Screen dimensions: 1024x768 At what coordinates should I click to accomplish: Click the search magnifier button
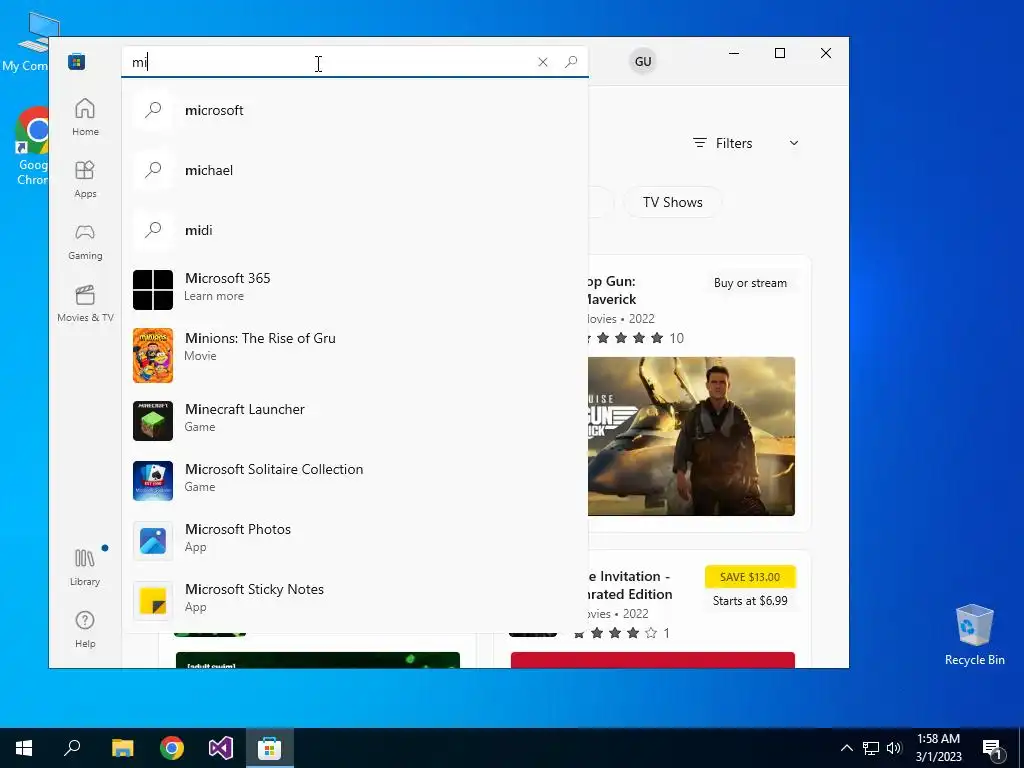(x=571, y=61)
